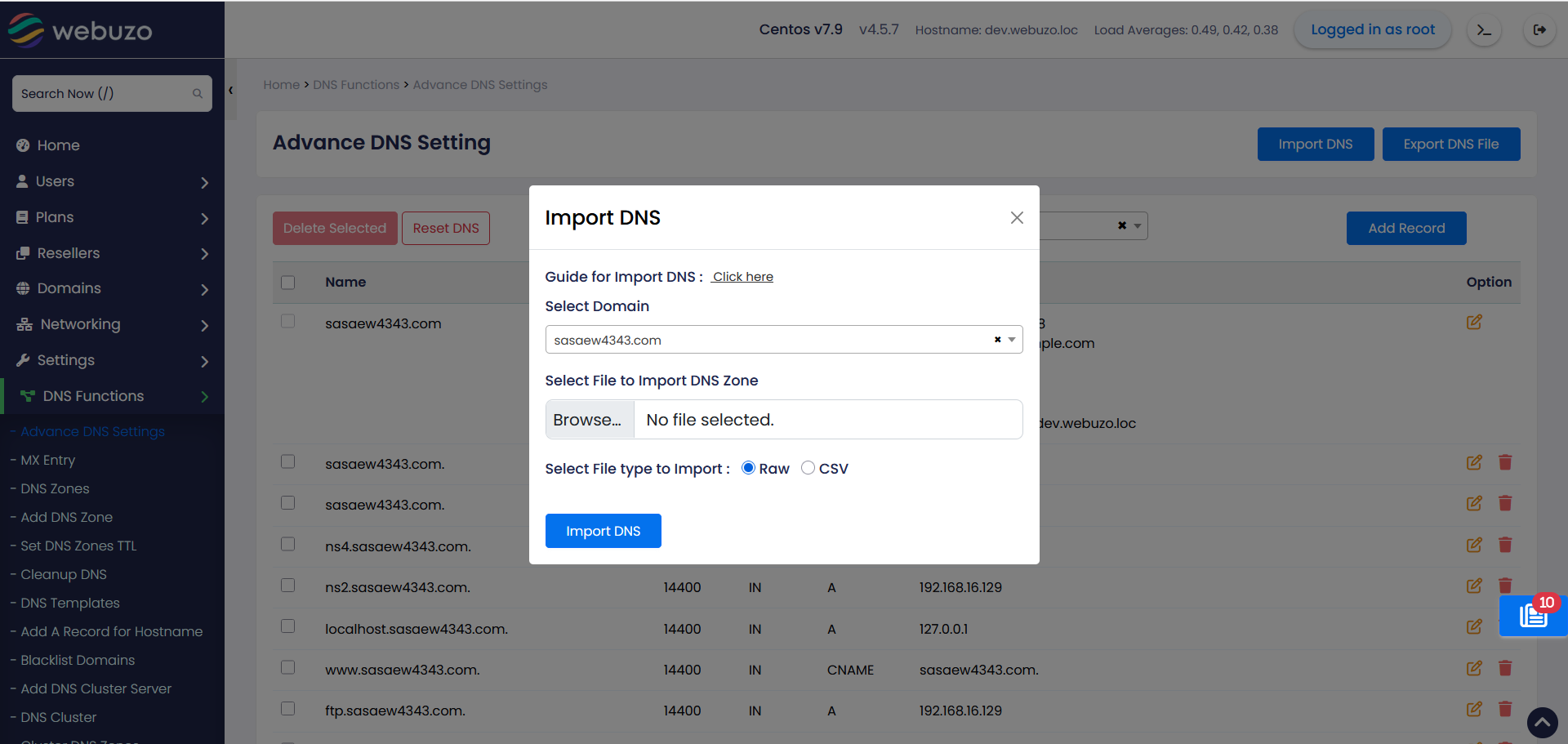Viewport: 1568px width, 744px height.
Task: Go to MX Entry in sidebar
Action: (47, 460)
